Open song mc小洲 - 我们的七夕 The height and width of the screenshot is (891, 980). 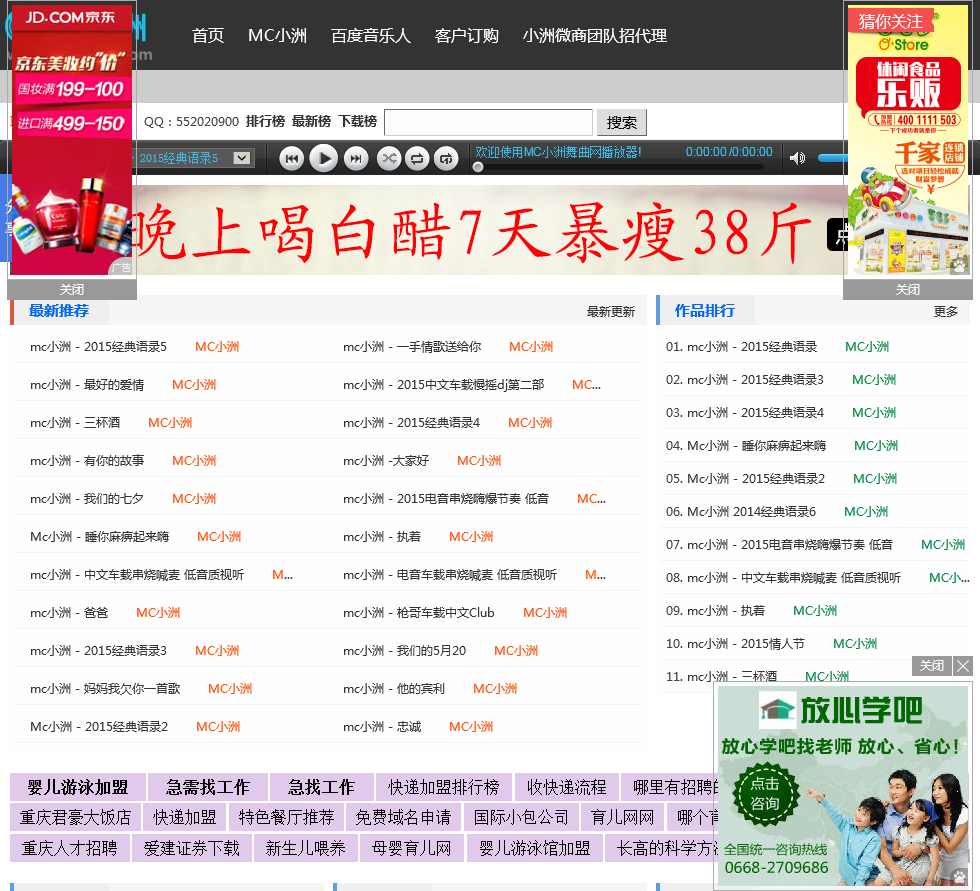[87, 499]
